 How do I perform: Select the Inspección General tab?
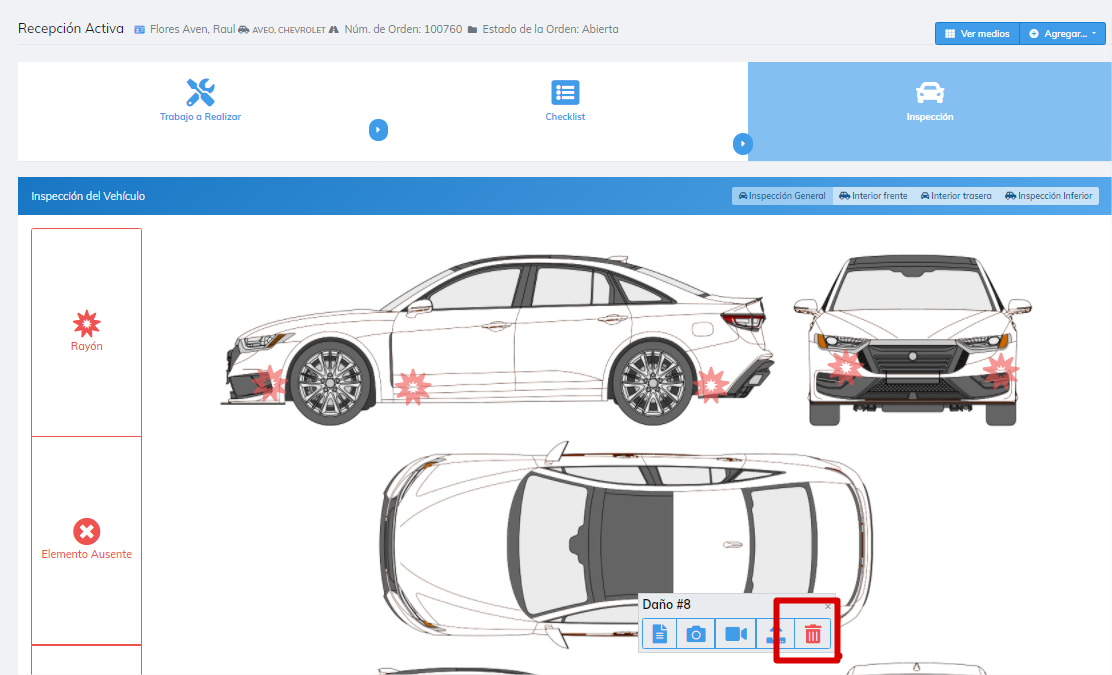(x=782, y=196)
